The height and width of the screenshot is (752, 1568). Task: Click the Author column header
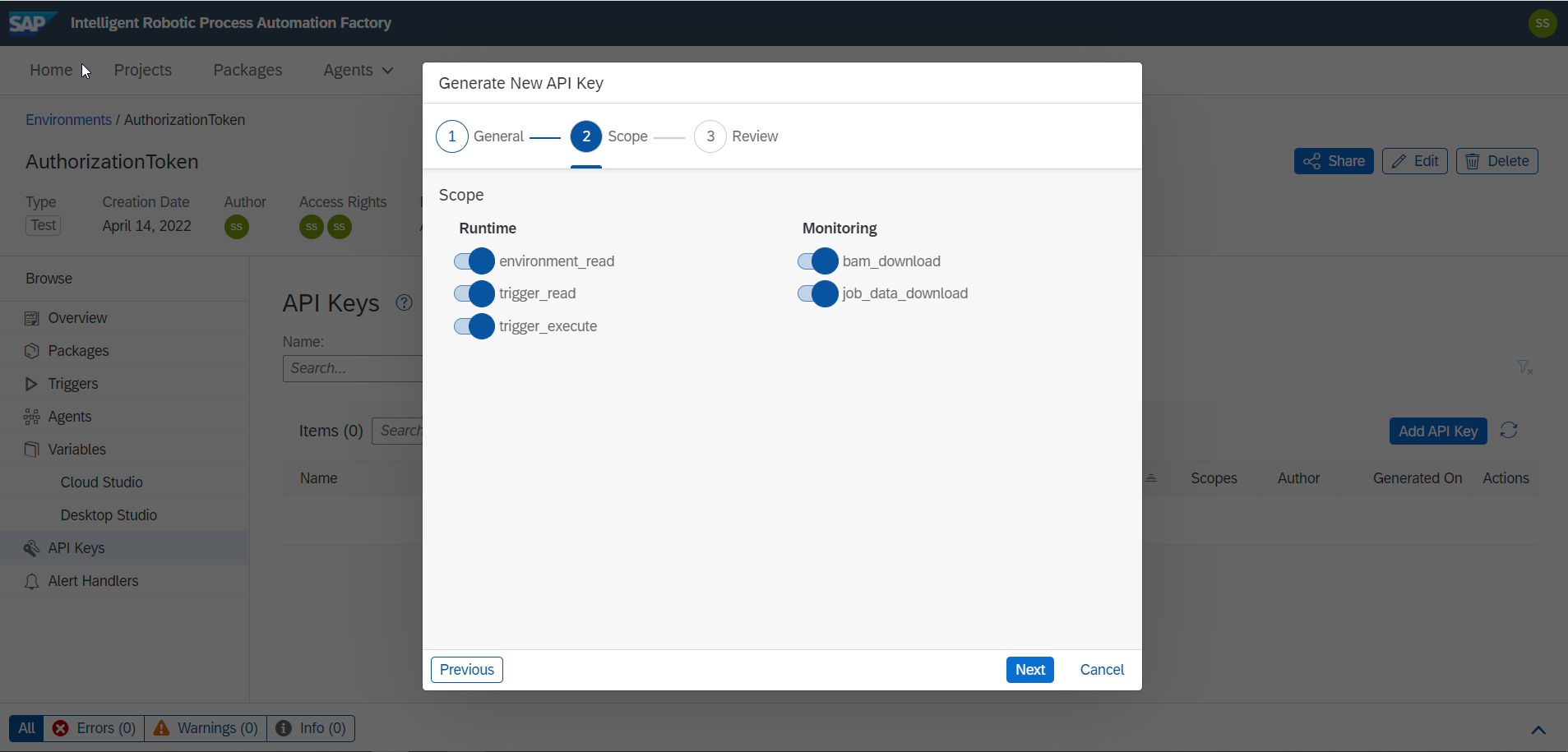[1298, 478]
